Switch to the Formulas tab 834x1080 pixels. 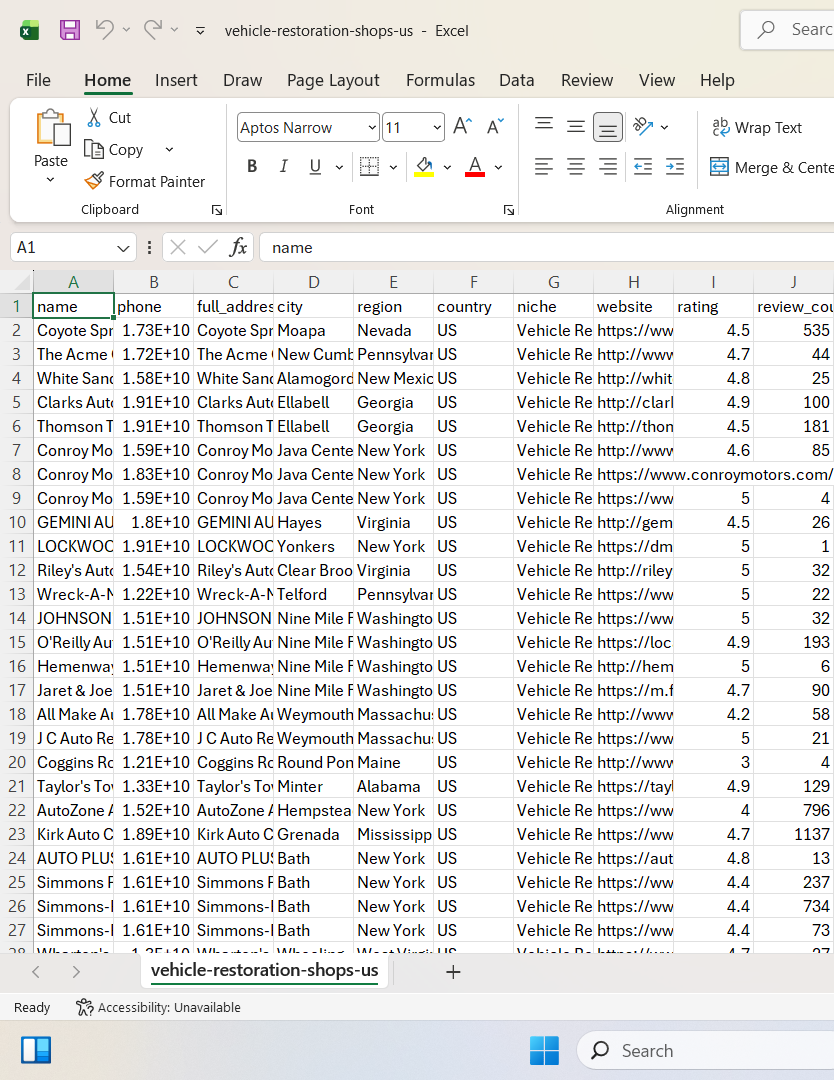[x=440, y=80]
